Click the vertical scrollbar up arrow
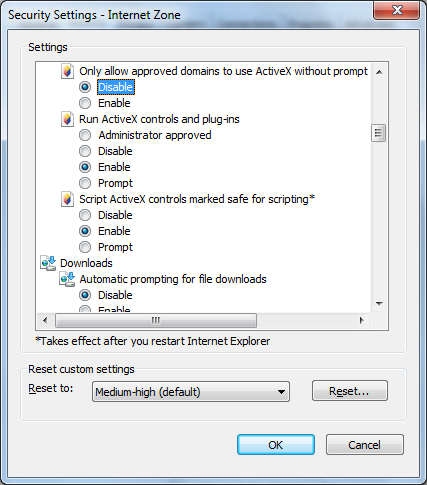The height and width of the screenshot is (485, 427). [x=379, y=72]
